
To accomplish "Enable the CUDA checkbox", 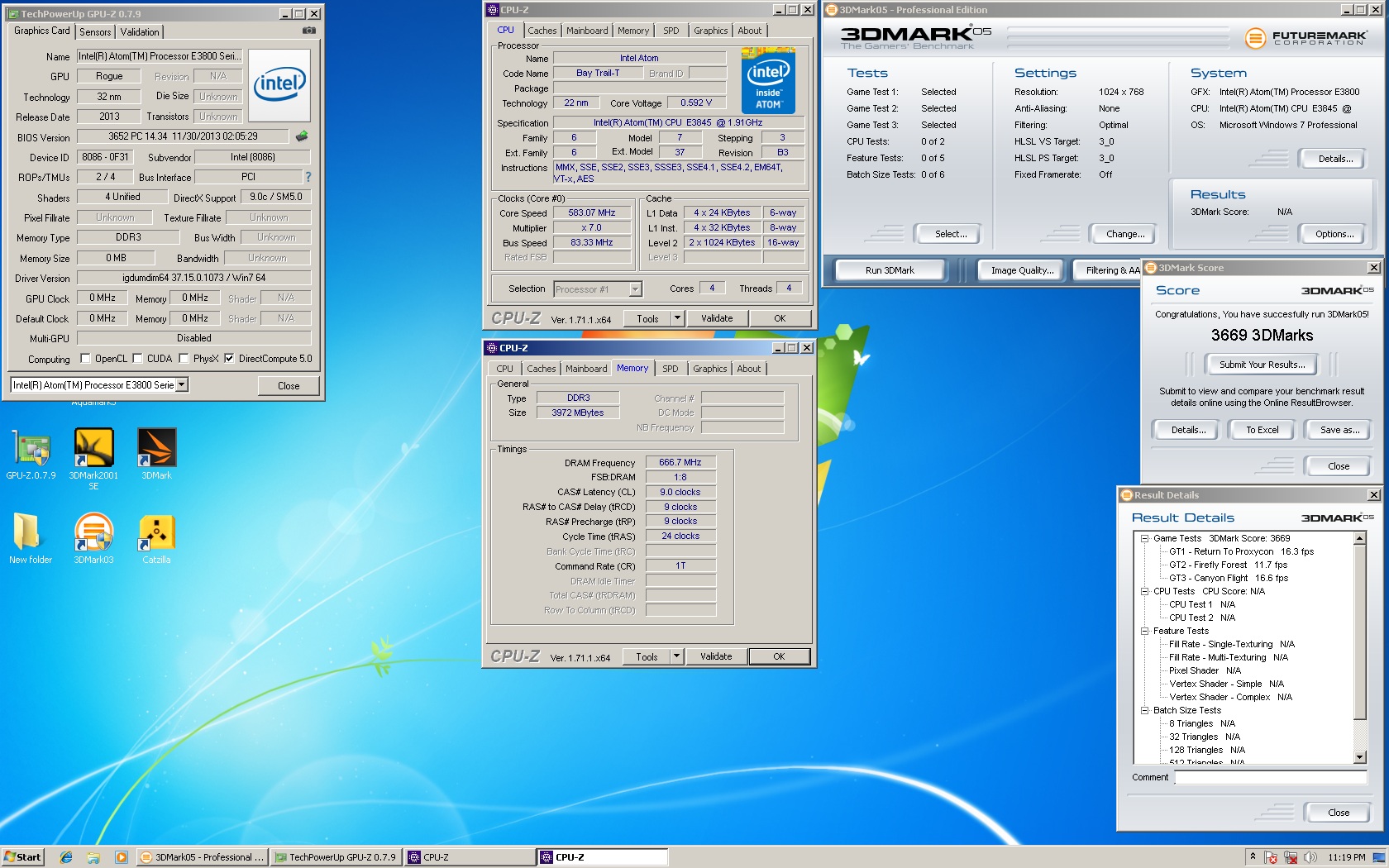I will (x=137, y=359).
